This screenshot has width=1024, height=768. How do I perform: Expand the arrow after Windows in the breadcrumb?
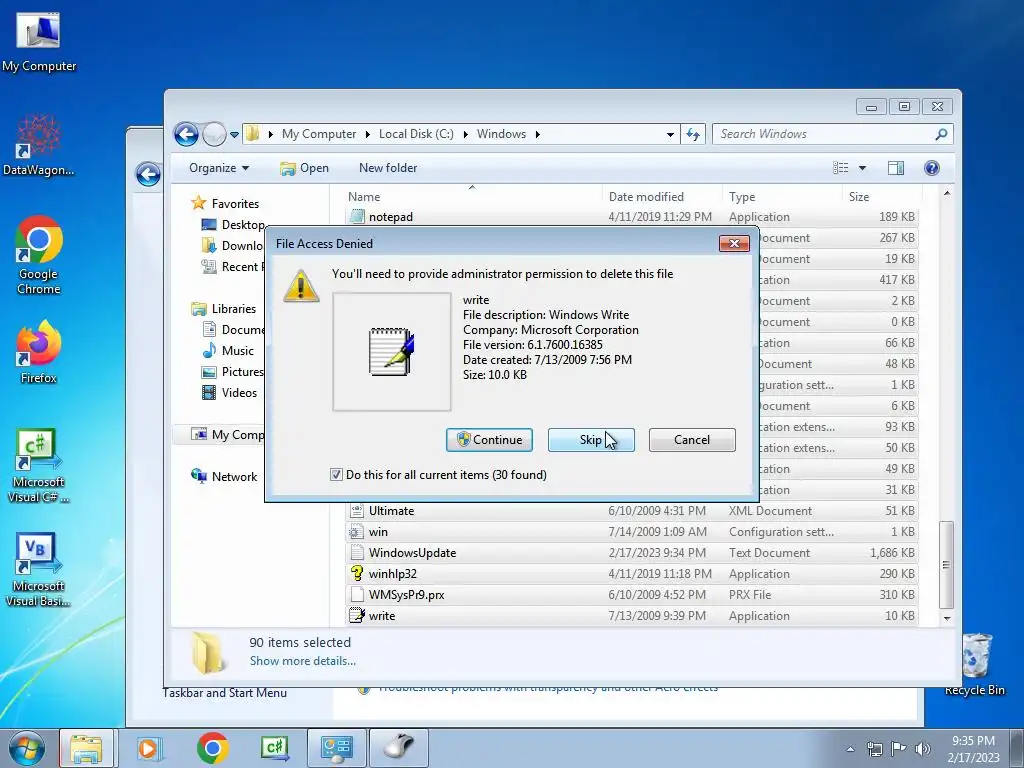(x=537, y=134)
